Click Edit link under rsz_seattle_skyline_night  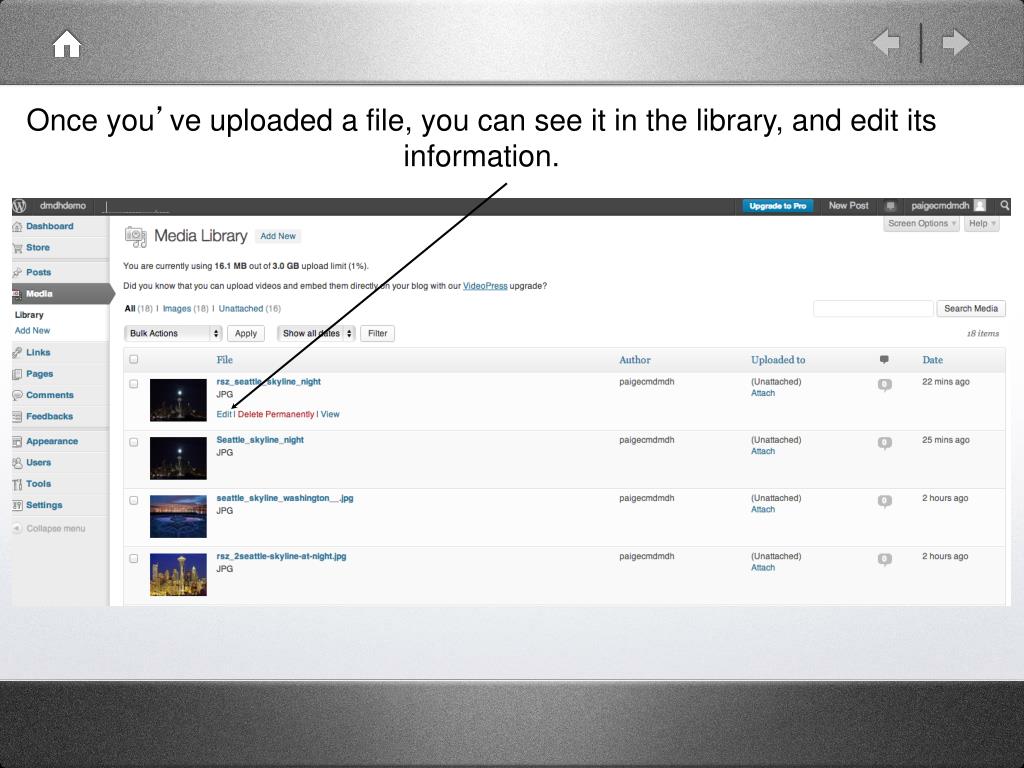pos(224,414)
